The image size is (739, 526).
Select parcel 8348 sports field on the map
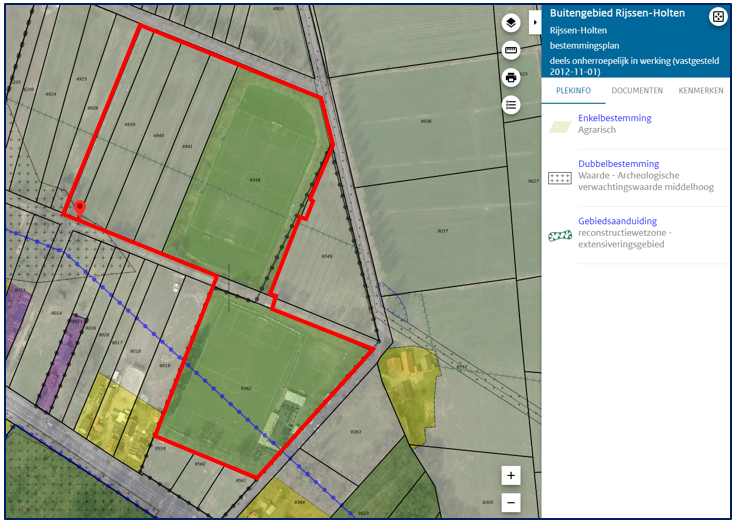click(255, 180)
